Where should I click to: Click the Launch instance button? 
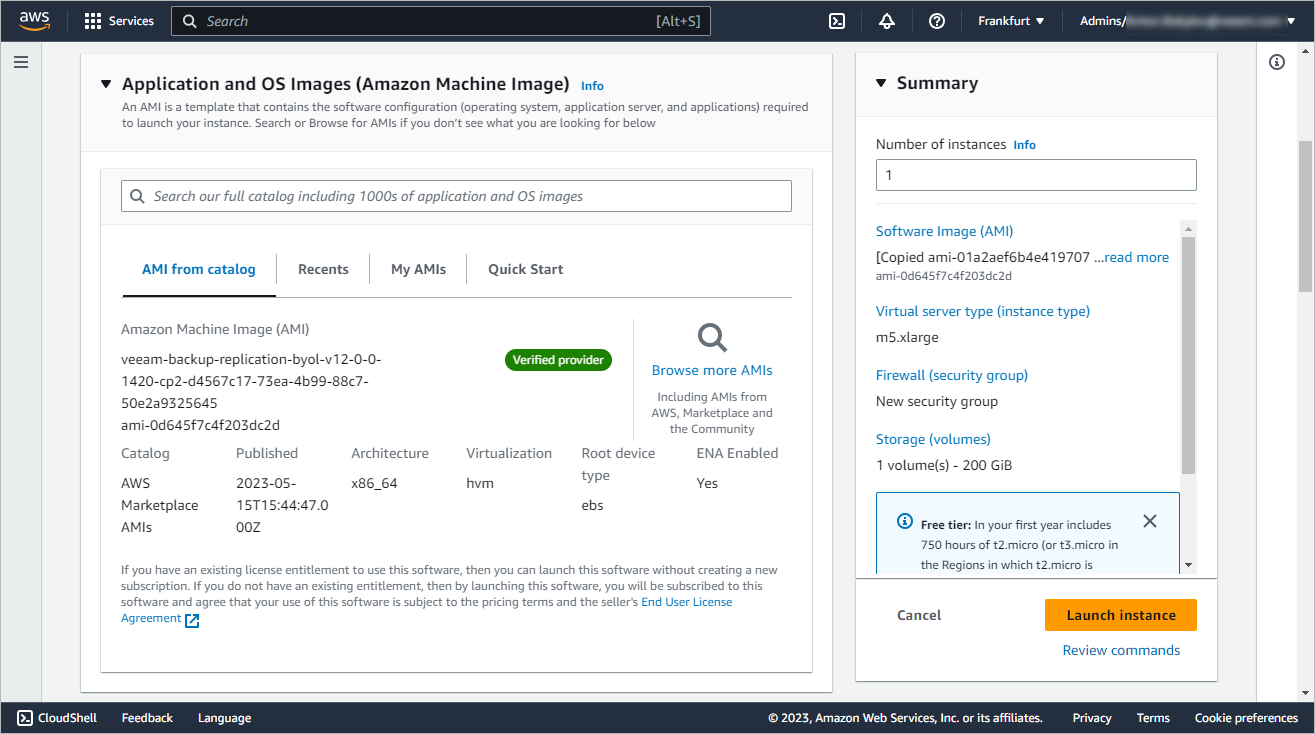click(x=1121, y=615)
